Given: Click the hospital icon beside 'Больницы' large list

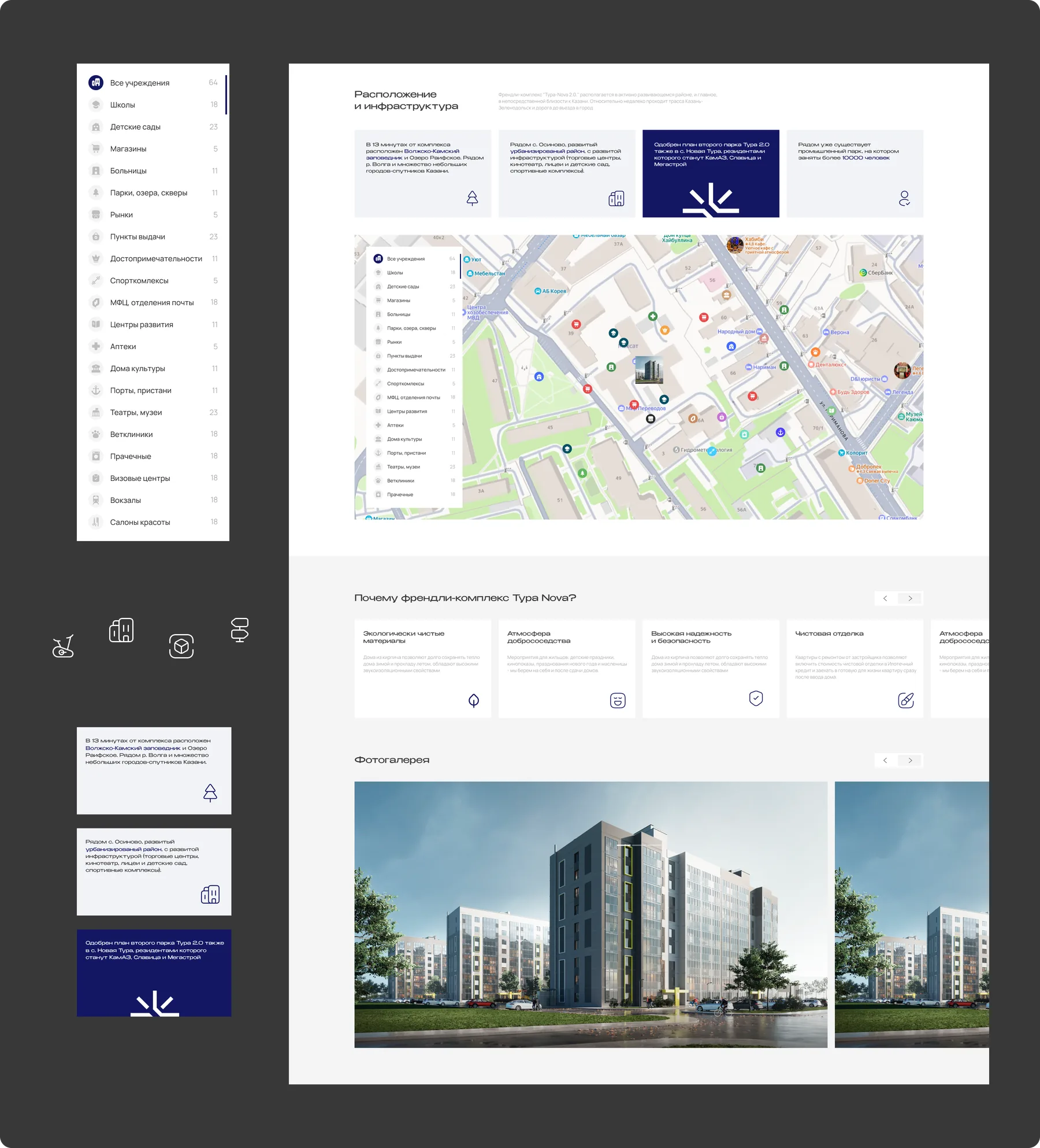Looking at the screenshot, I should coord(96,171).
